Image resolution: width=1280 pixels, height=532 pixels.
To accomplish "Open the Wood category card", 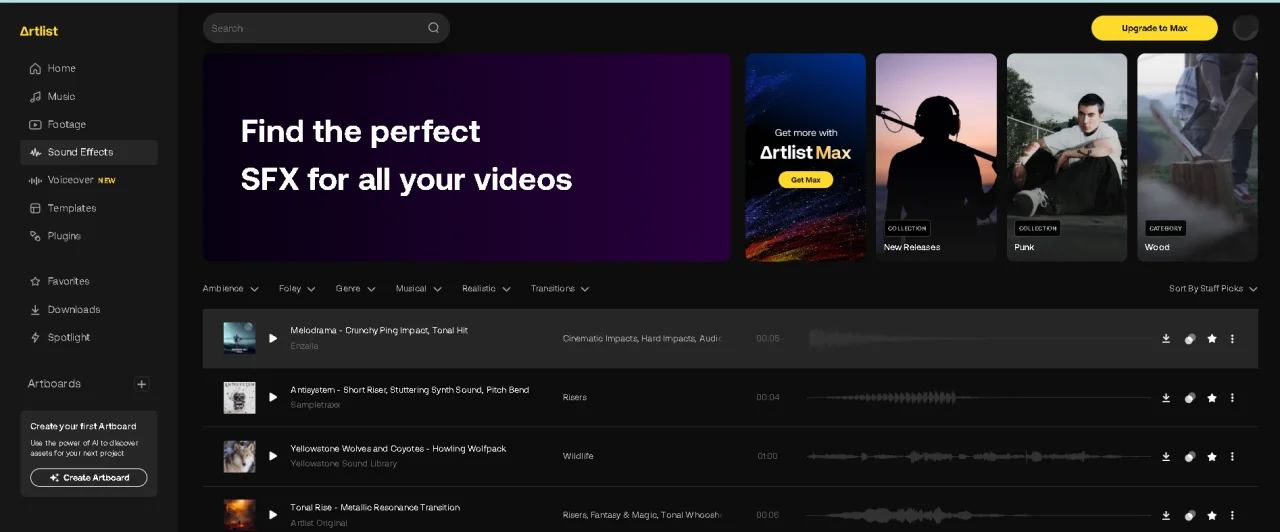I will tap(1197, 157).
